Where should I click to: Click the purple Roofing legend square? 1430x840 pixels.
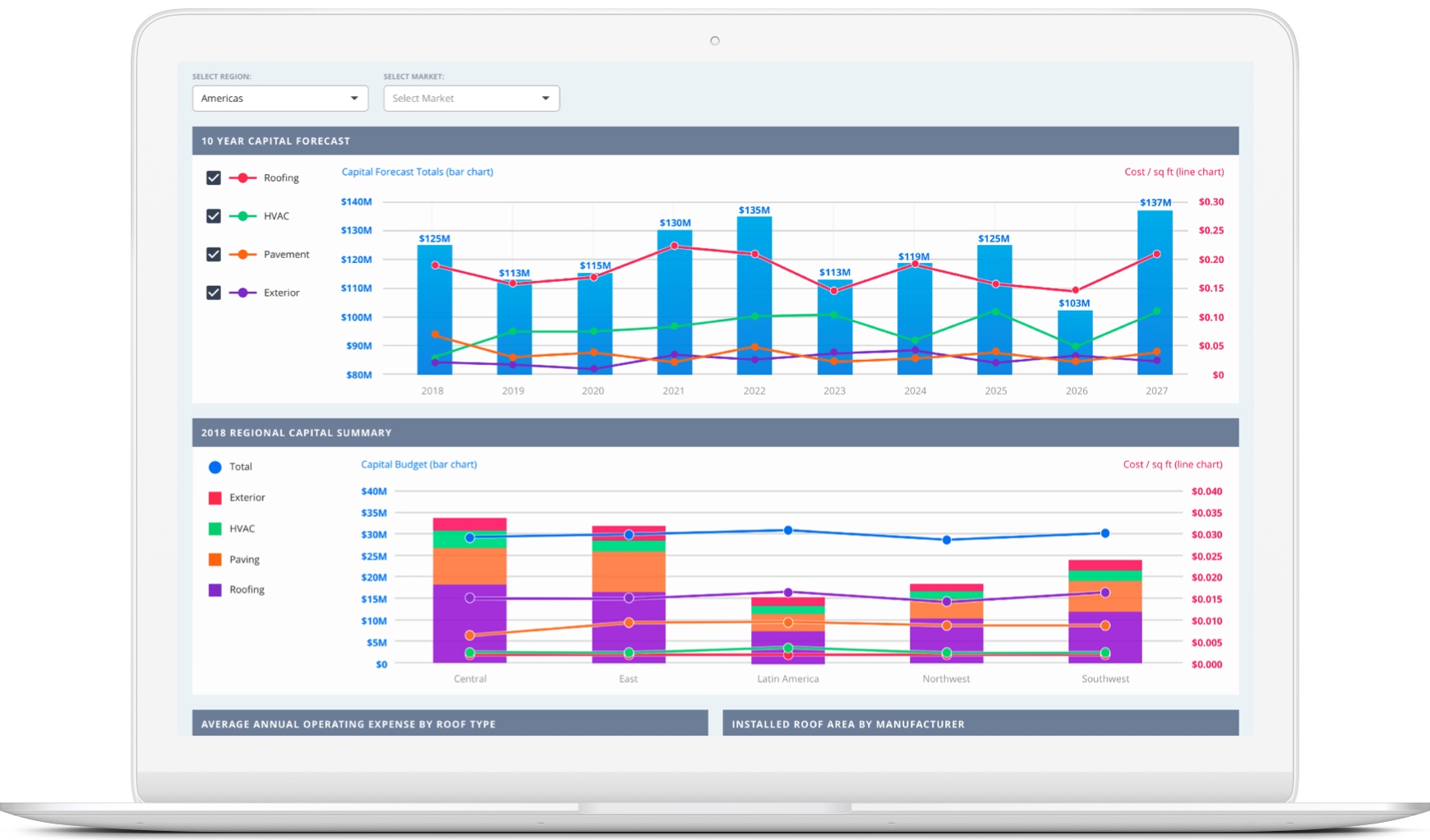215,590
